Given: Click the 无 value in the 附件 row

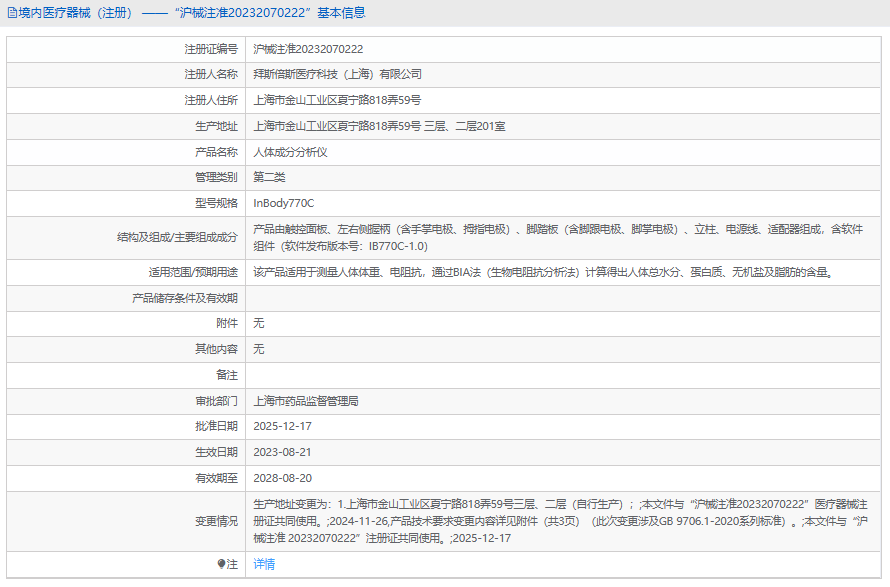Looking at the screenshot, I should (x=259, y=323).
